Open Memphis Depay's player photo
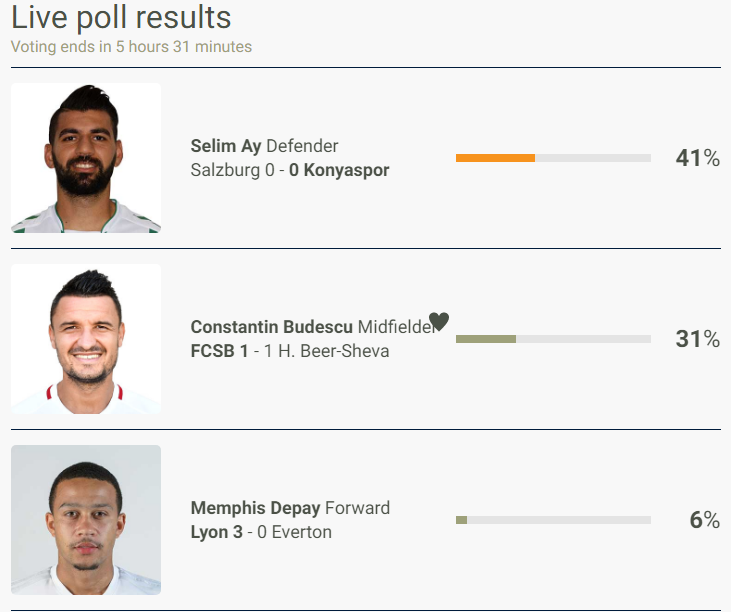This screenshot has width=731, height=612. pos(86,520)
